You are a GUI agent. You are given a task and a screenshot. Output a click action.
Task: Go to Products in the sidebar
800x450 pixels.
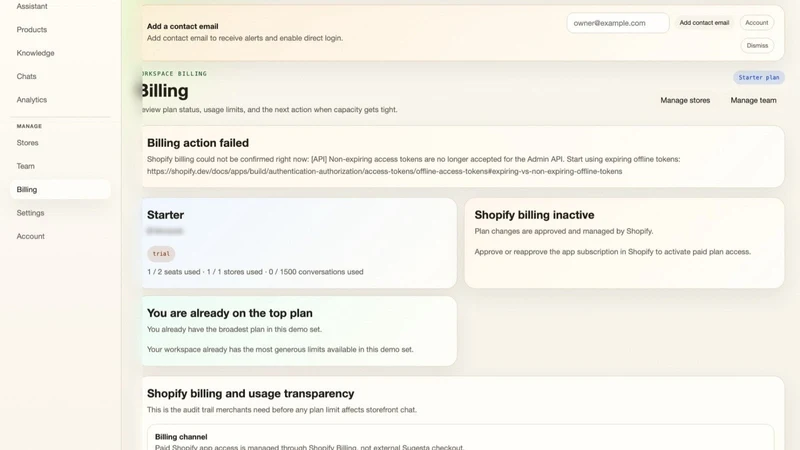32,30
